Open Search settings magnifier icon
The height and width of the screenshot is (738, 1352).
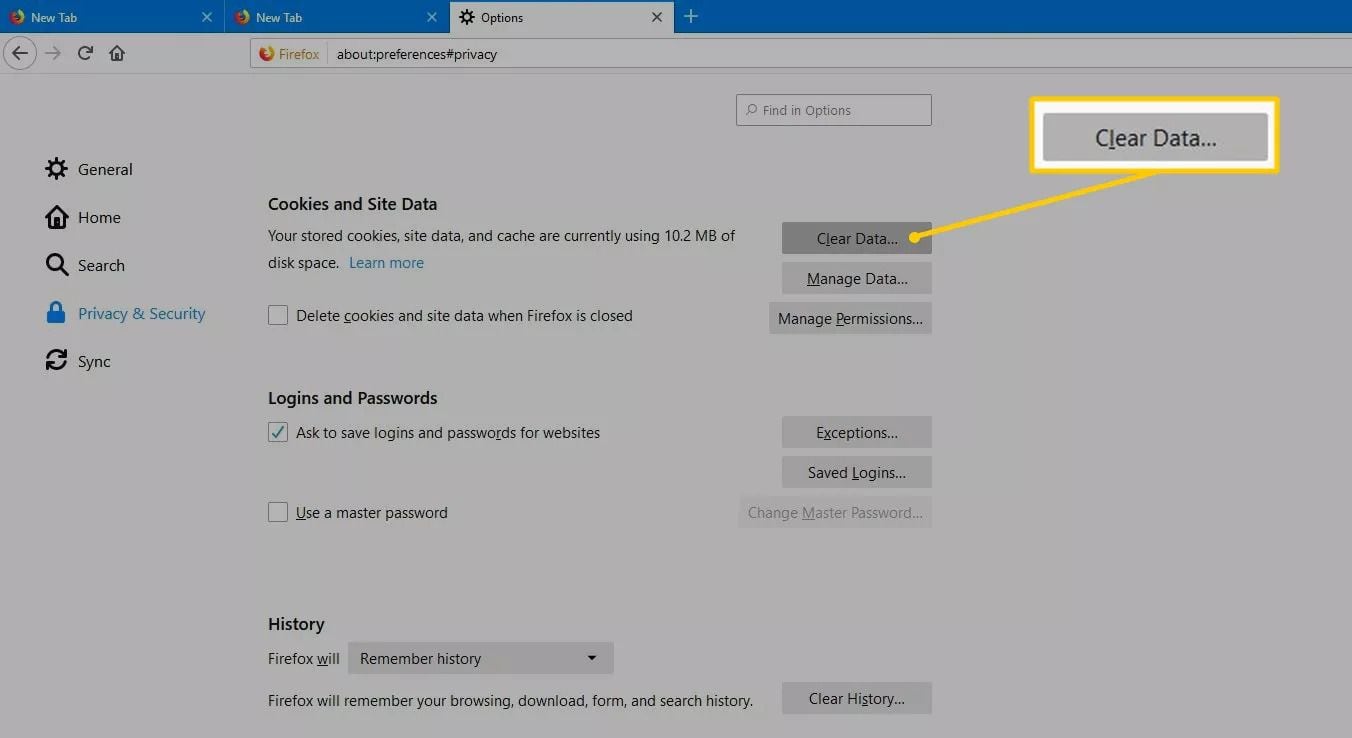click(x=56, y=265)
